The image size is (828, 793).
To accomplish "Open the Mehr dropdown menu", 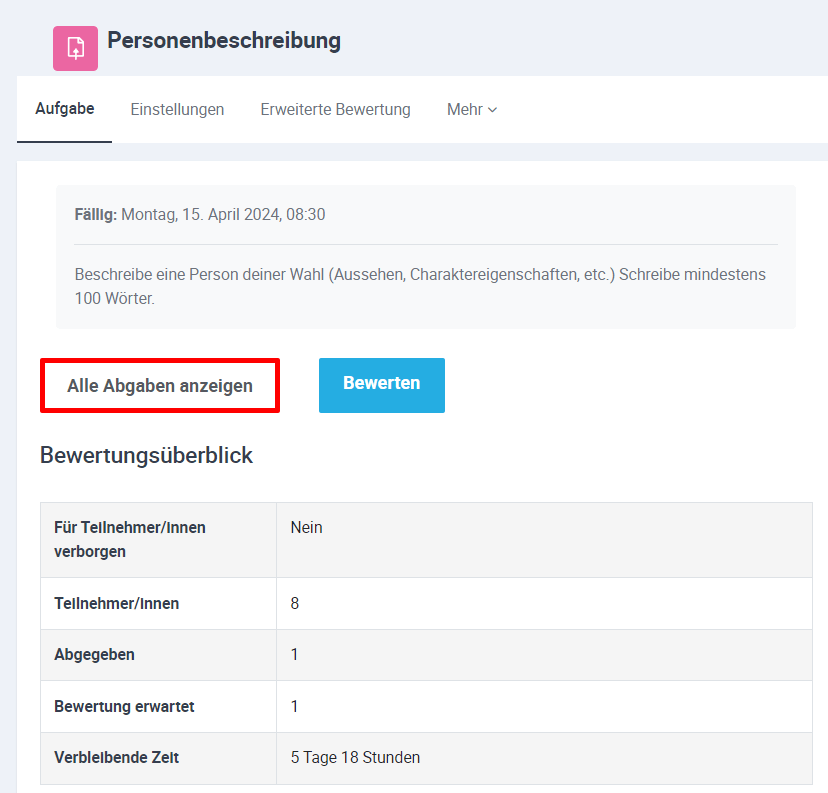I will point(465,109).
